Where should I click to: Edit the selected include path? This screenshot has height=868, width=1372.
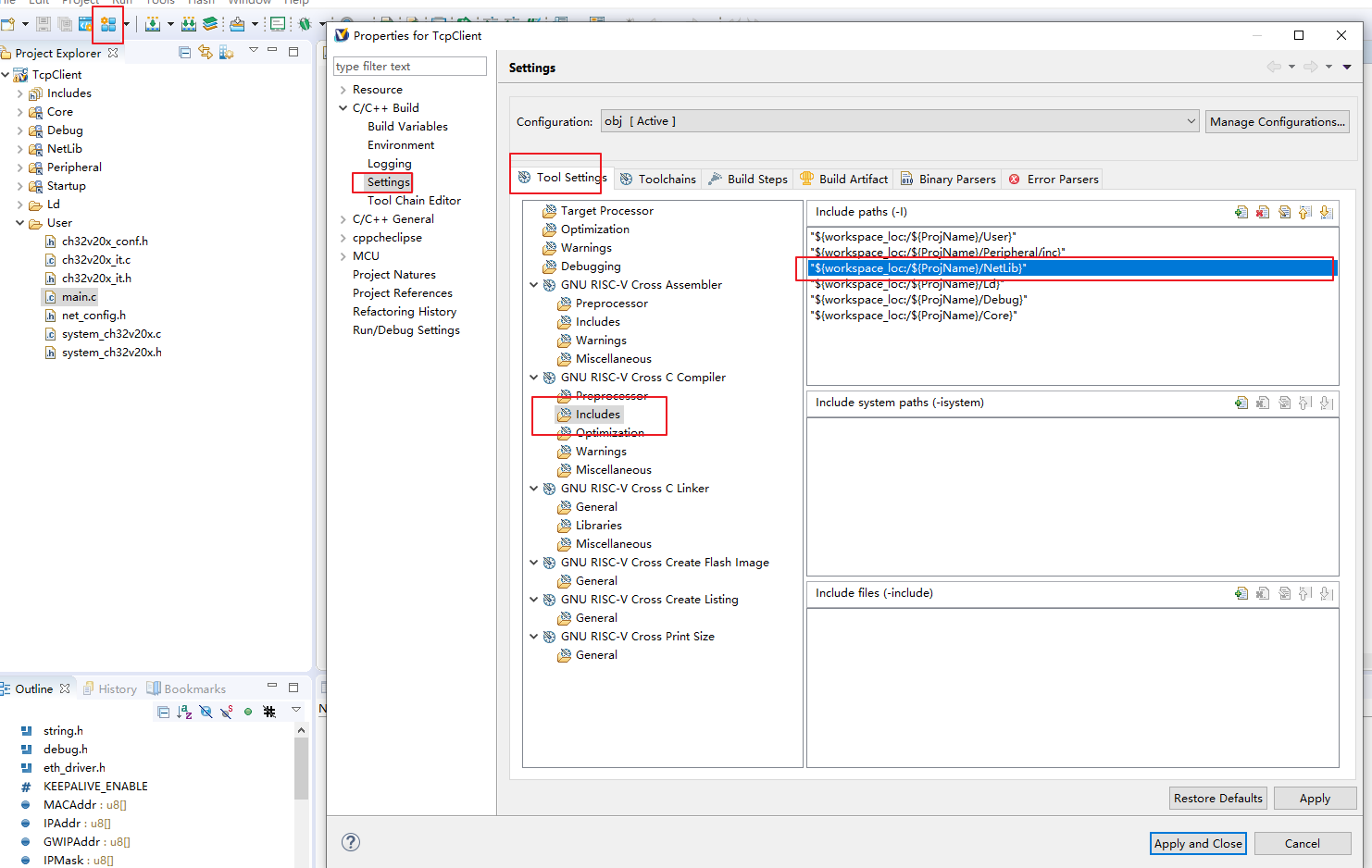[x=1284, y=212]
